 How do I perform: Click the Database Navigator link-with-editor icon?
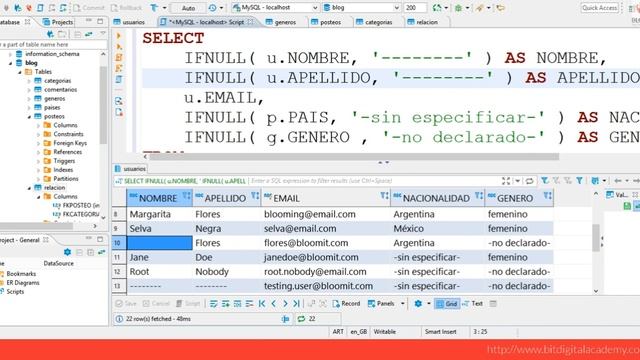pyautogui.click(x=89, y=34)
